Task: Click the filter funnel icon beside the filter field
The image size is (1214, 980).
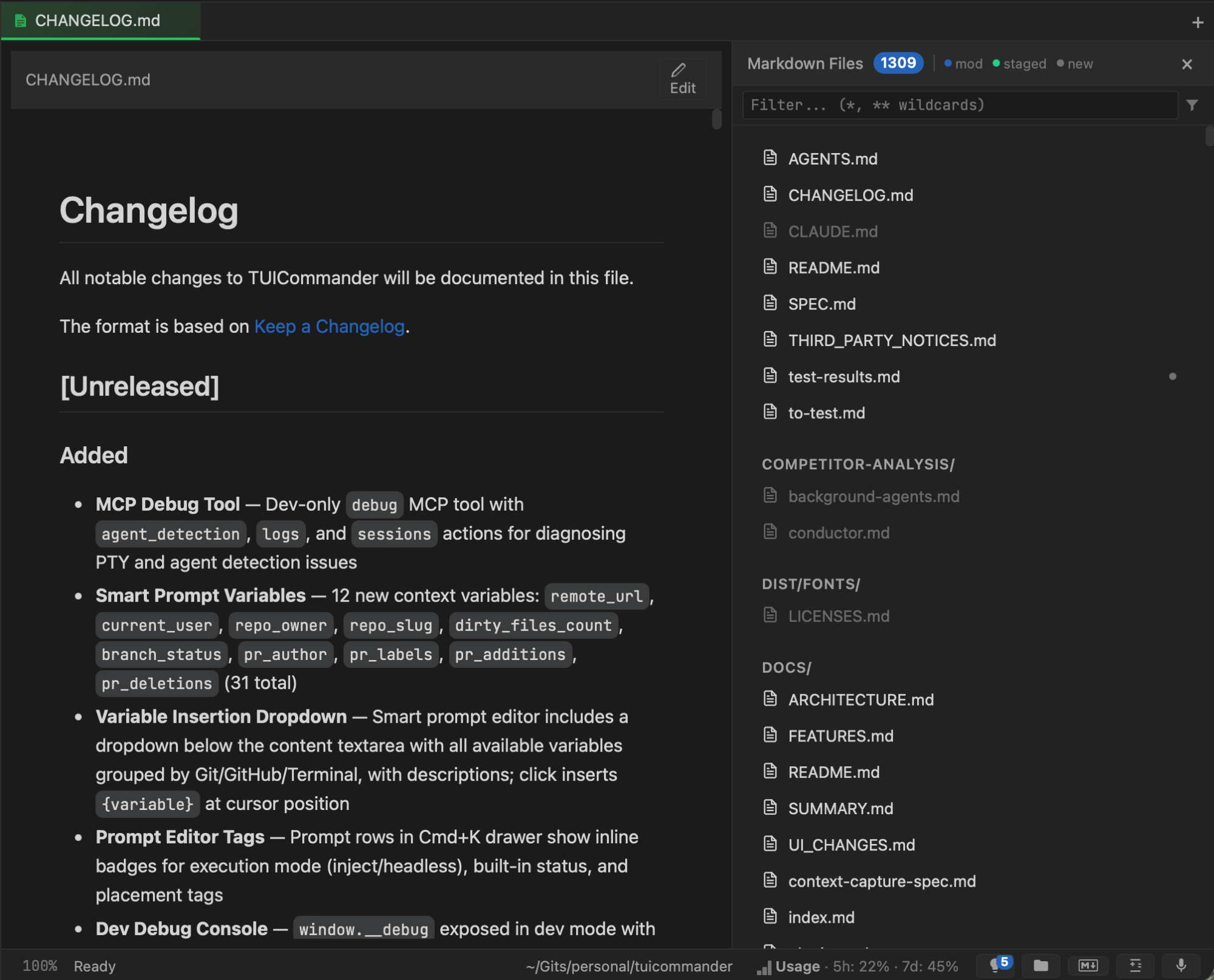Action: [1193, 105]
